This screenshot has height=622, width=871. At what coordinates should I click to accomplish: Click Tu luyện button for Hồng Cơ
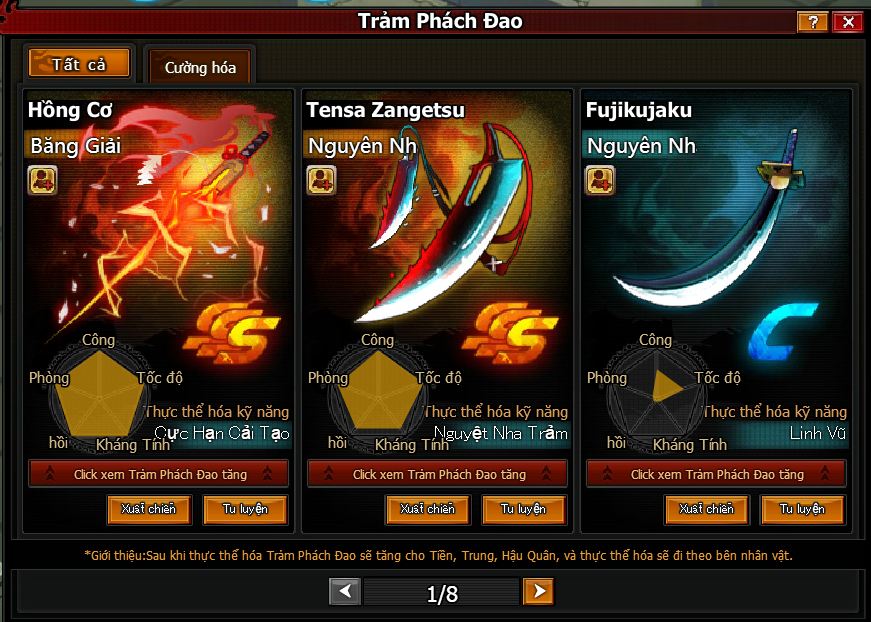coord(245,509)
